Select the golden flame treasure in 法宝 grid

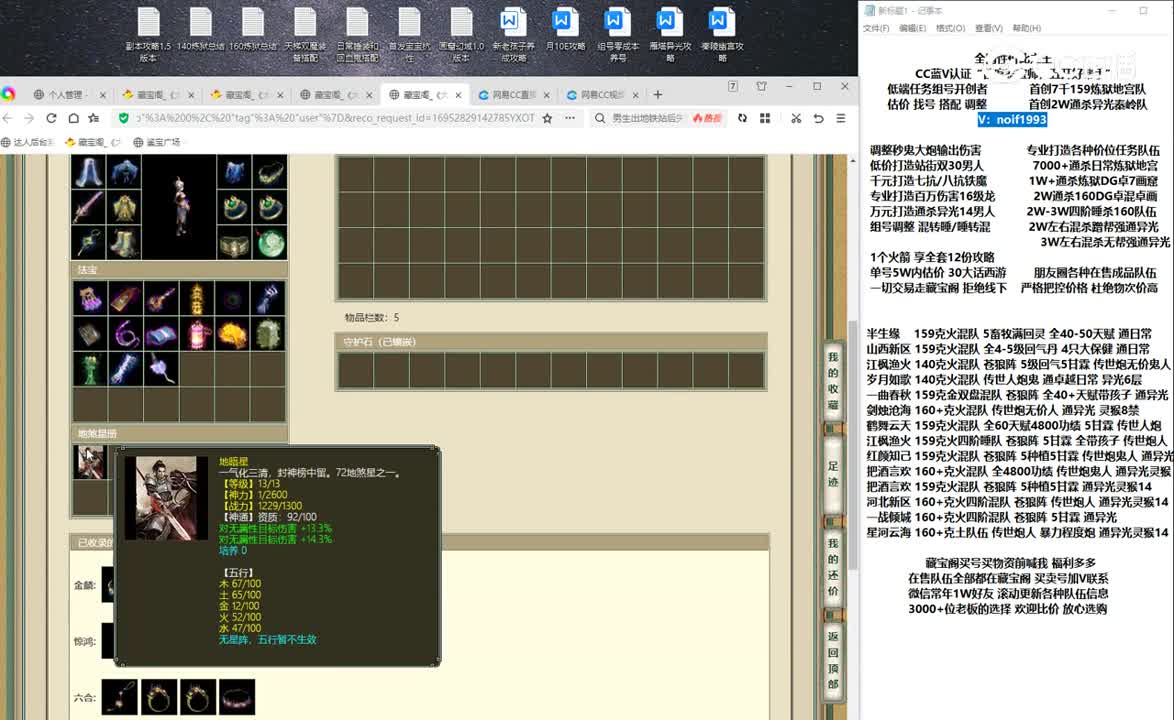click(232, 335)
